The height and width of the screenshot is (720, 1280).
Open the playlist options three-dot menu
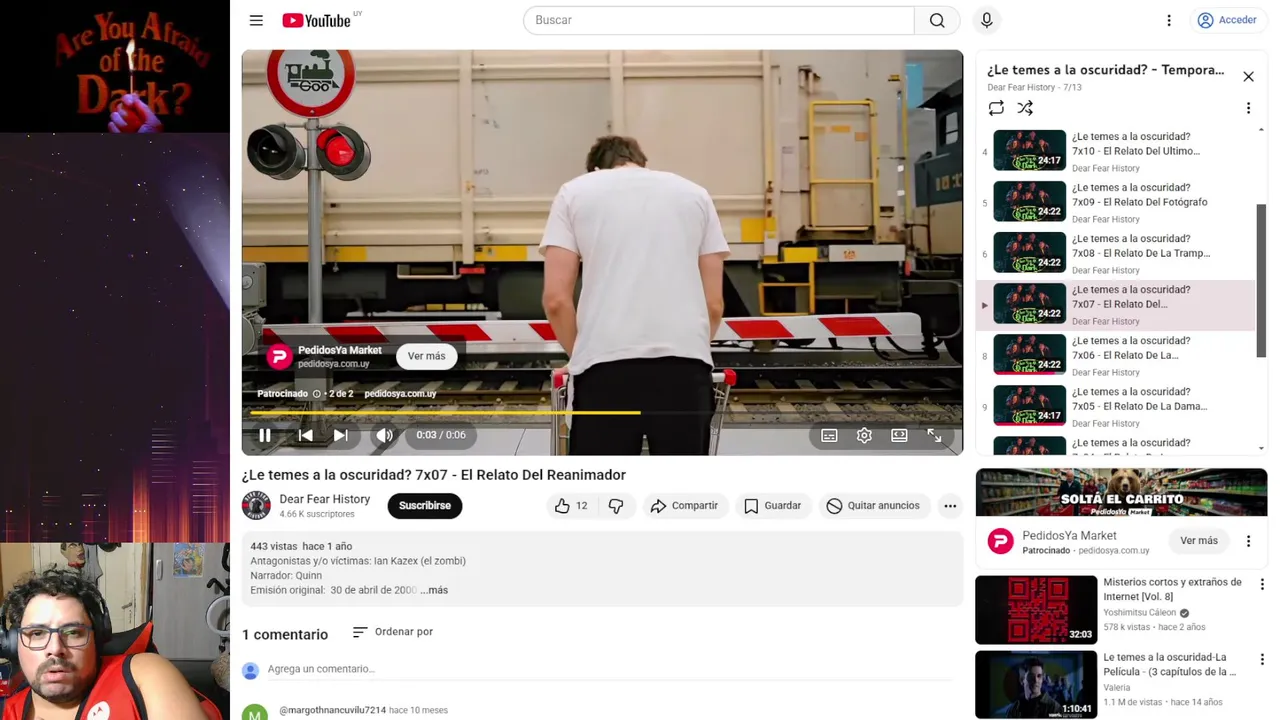pos(1248,108)
